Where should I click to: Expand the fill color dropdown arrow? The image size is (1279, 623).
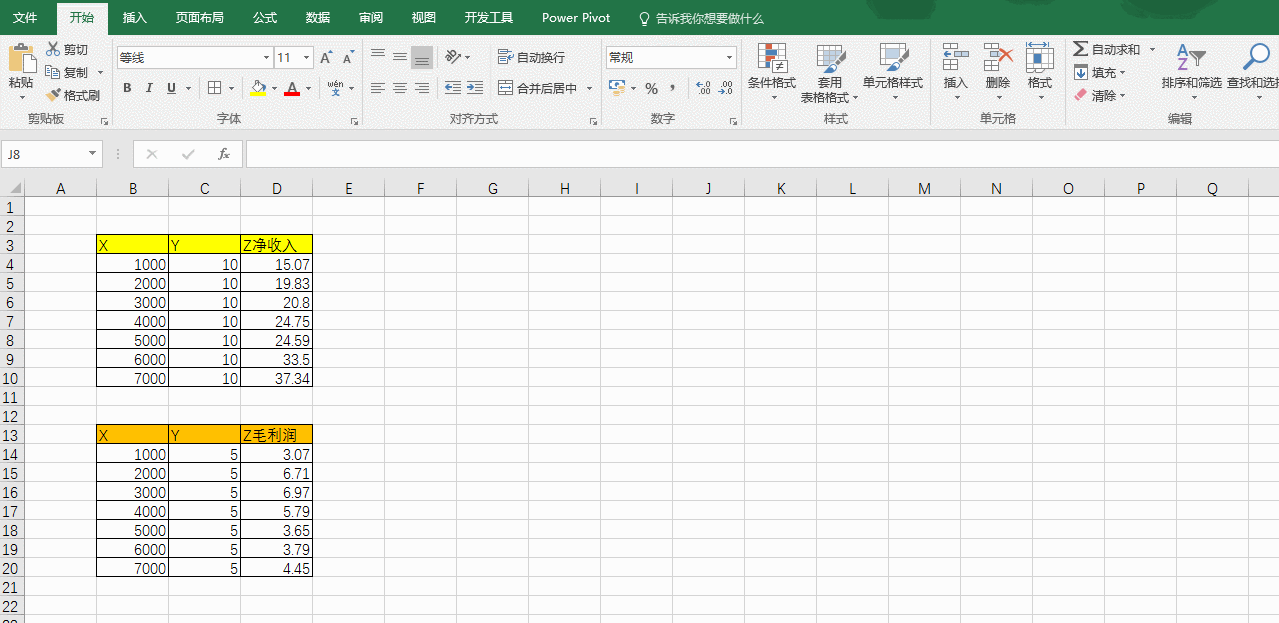pos(274,88)
